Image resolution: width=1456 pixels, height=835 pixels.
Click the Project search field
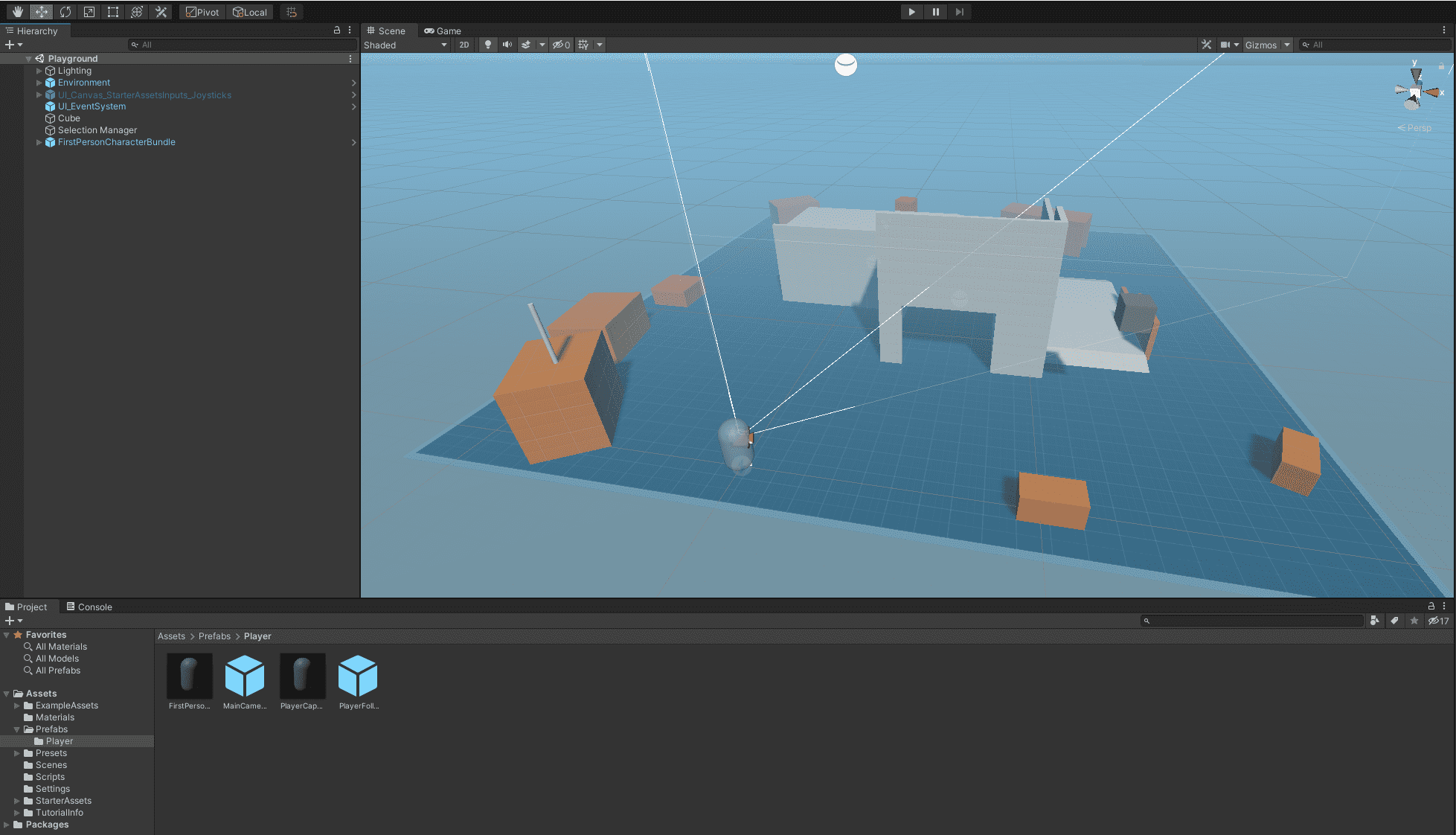coord(1254,621)
